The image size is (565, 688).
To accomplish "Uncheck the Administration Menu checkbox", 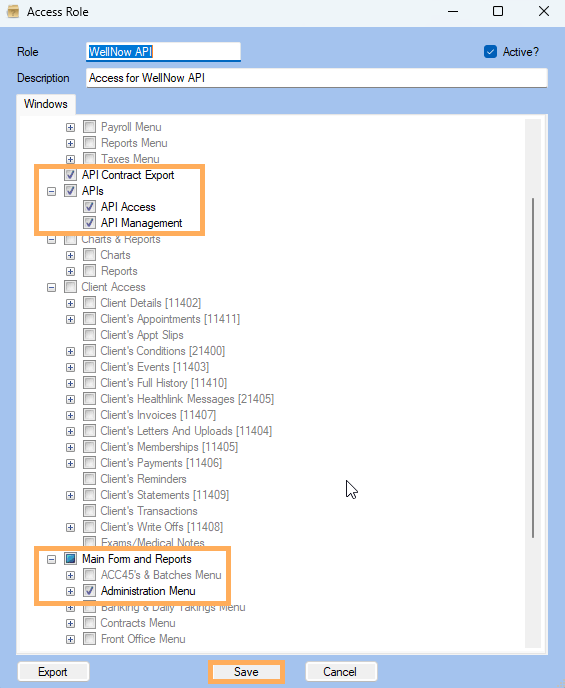I will pos(89,591).
